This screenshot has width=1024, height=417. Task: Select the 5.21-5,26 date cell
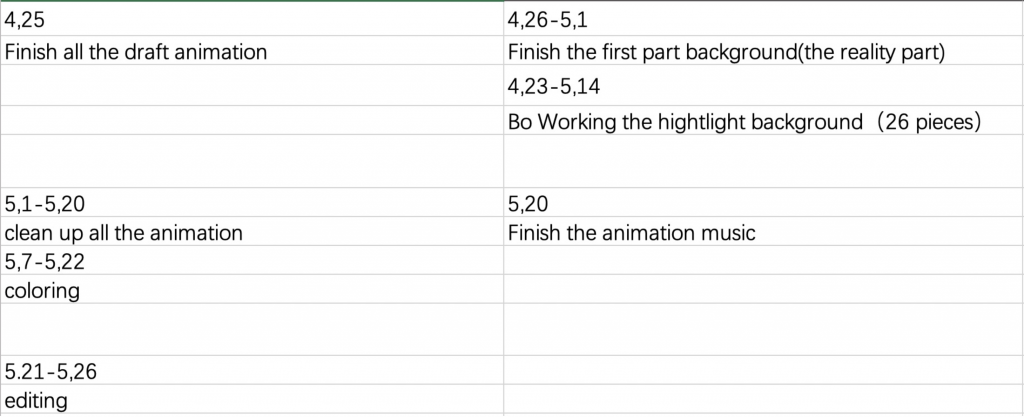click(x=251, y=370)
